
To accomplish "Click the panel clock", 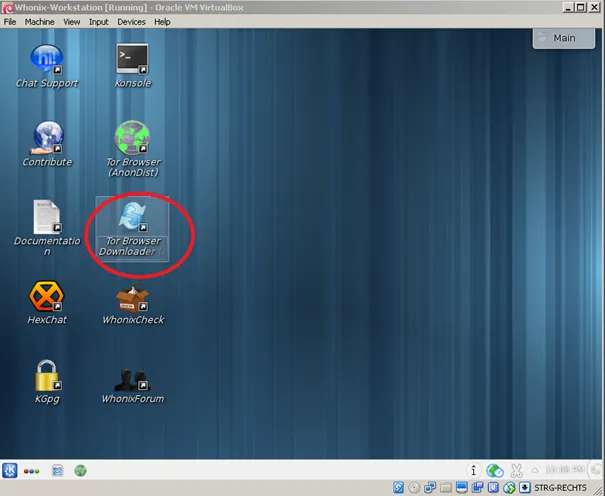I will (x=565, y=469).
